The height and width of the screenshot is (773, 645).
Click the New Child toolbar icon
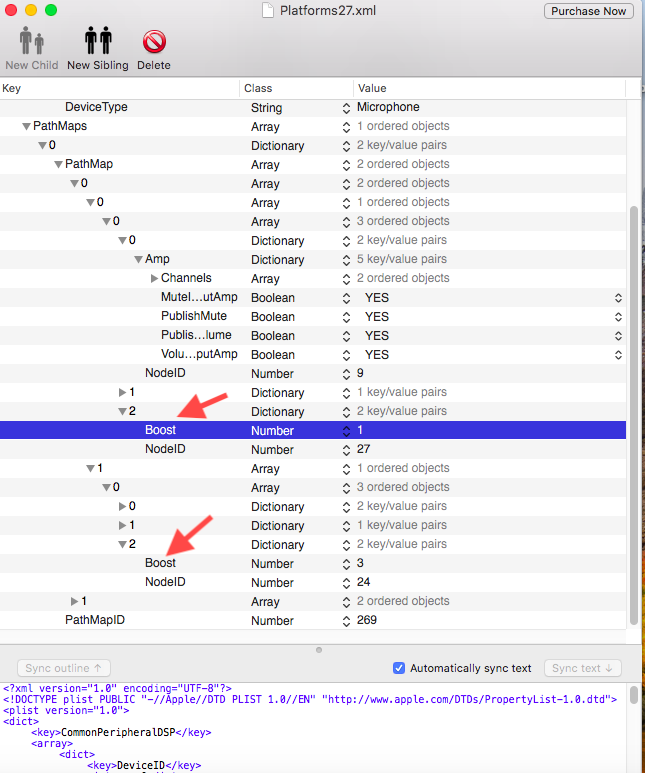(x=32, y=40)
